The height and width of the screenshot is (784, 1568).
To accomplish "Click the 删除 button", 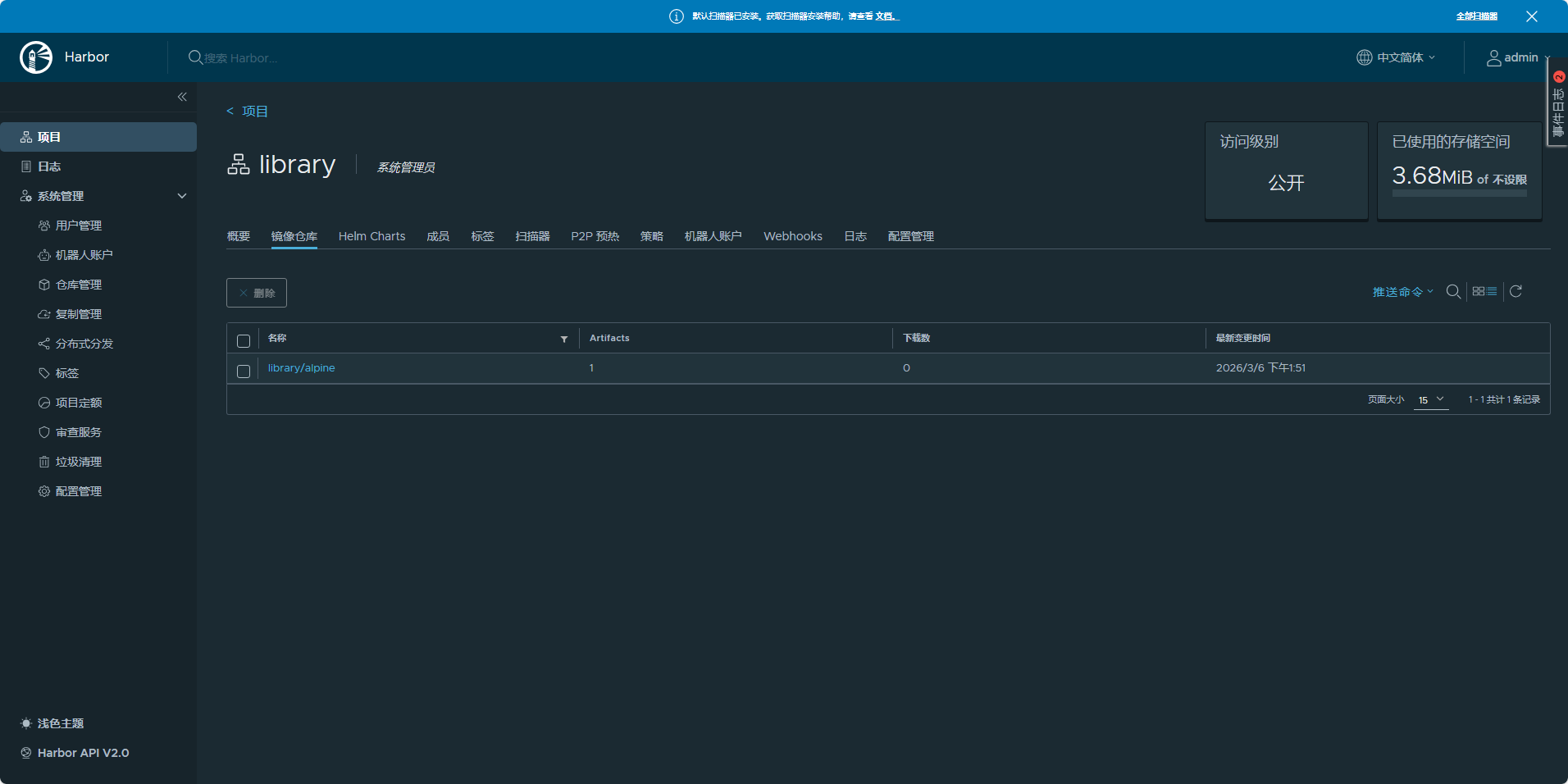I will coord(257,293).
